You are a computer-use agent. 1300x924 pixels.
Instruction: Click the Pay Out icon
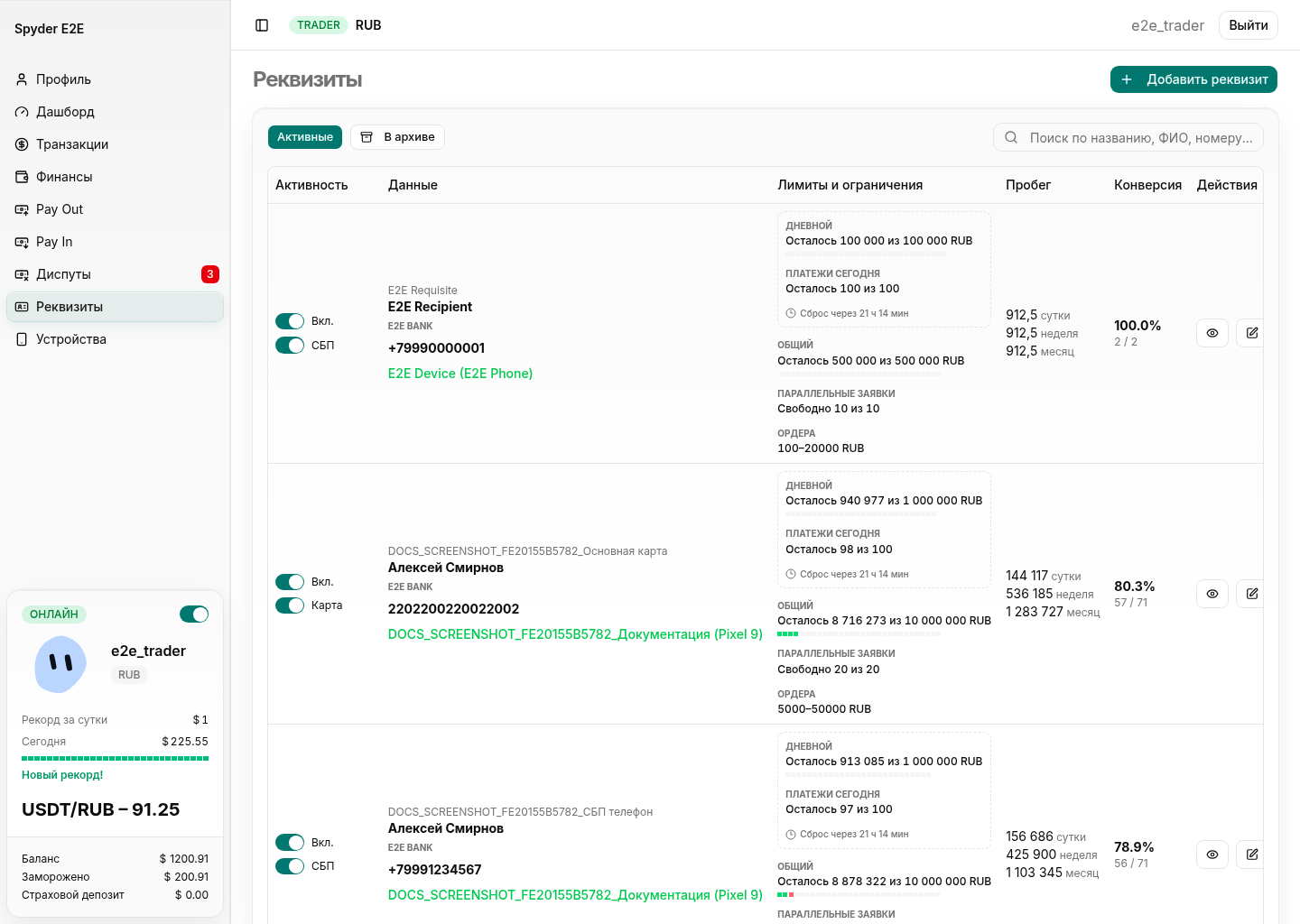click(22, 209)
